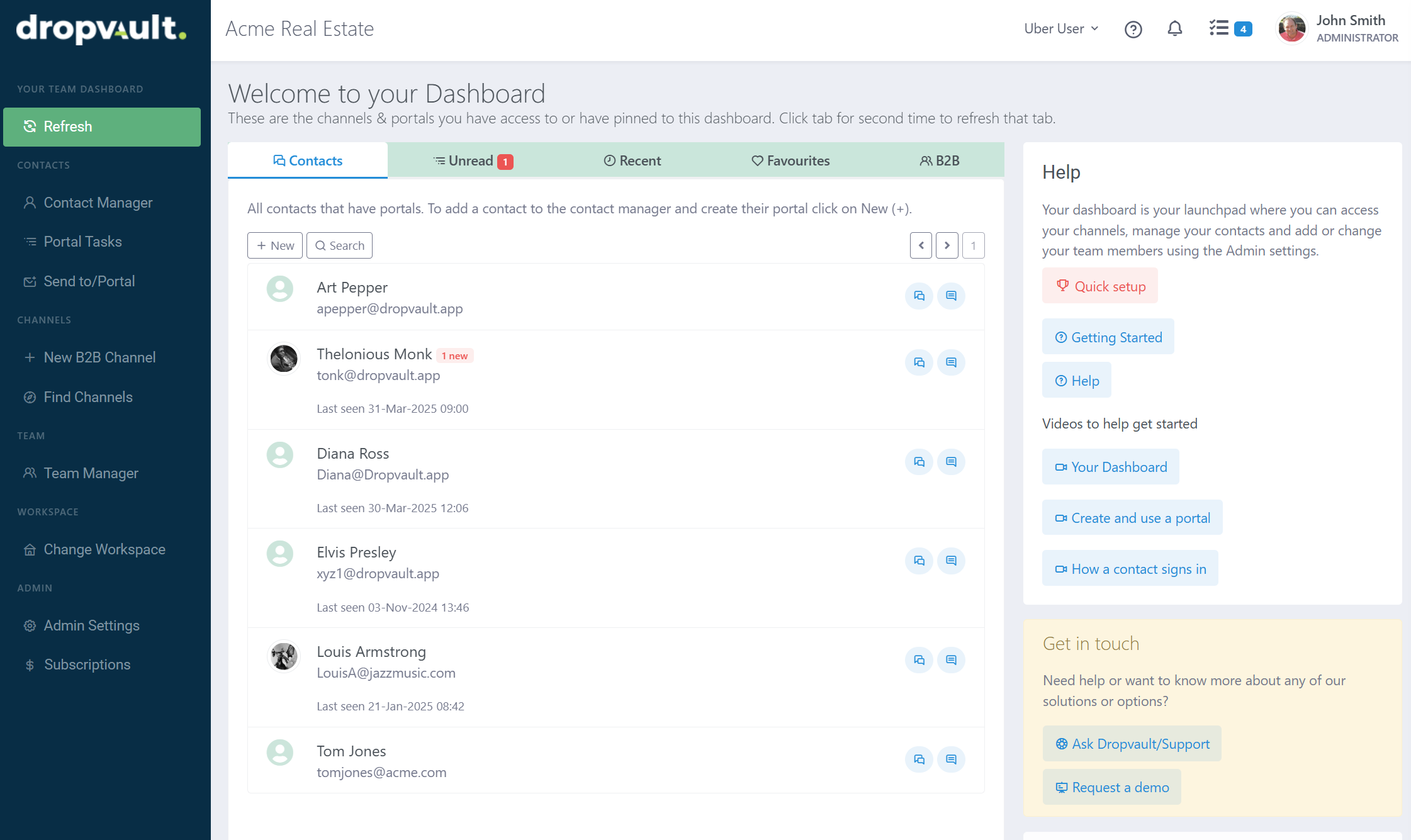Viewport: 1411px width, 840px height.
Task: Play Create and use a portal video
Action: pos(1132,518)
